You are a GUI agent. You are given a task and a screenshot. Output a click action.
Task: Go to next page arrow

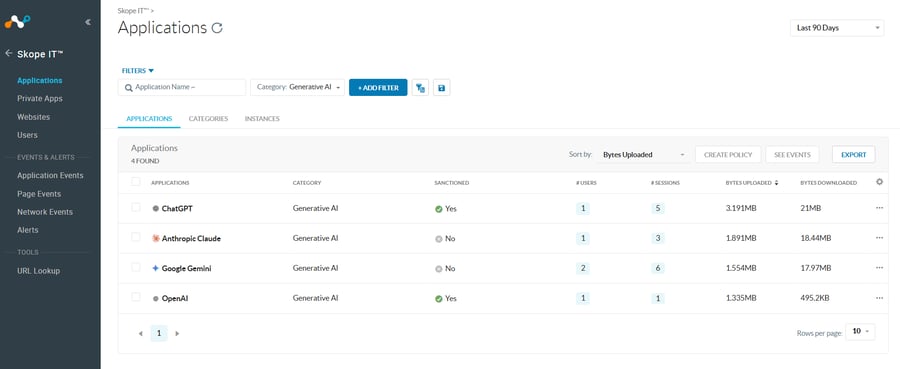click(x=177, y=333)
